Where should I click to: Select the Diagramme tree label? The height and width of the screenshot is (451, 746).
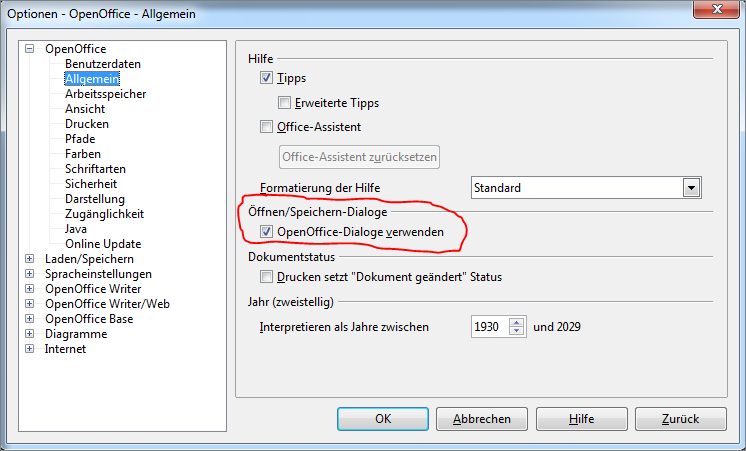pyautogui.click(x=76, y=333)
